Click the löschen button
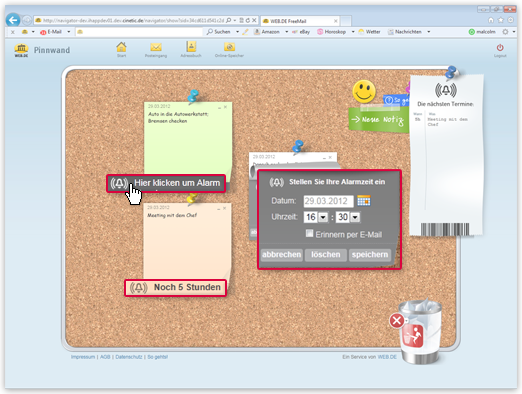Screen dimensions: 522x394 [326, 255]
